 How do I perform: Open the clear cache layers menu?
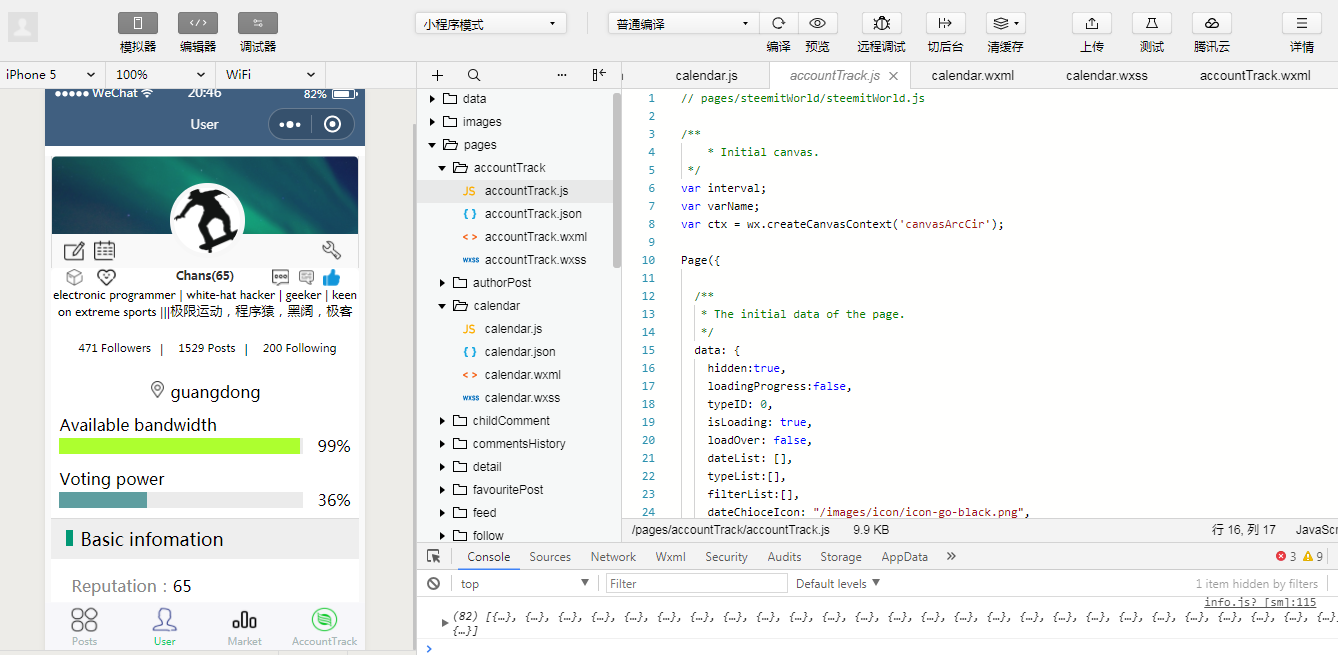pos(1005,23)
